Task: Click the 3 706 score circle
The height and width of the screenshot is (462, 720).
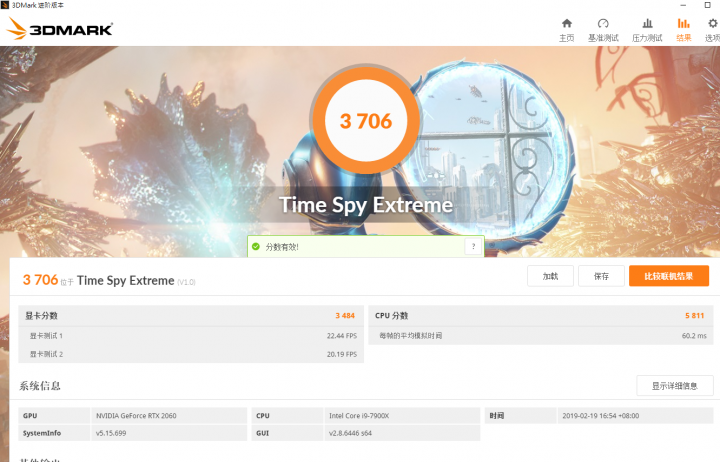Action: pyautogui.click(x=366, y=121)
